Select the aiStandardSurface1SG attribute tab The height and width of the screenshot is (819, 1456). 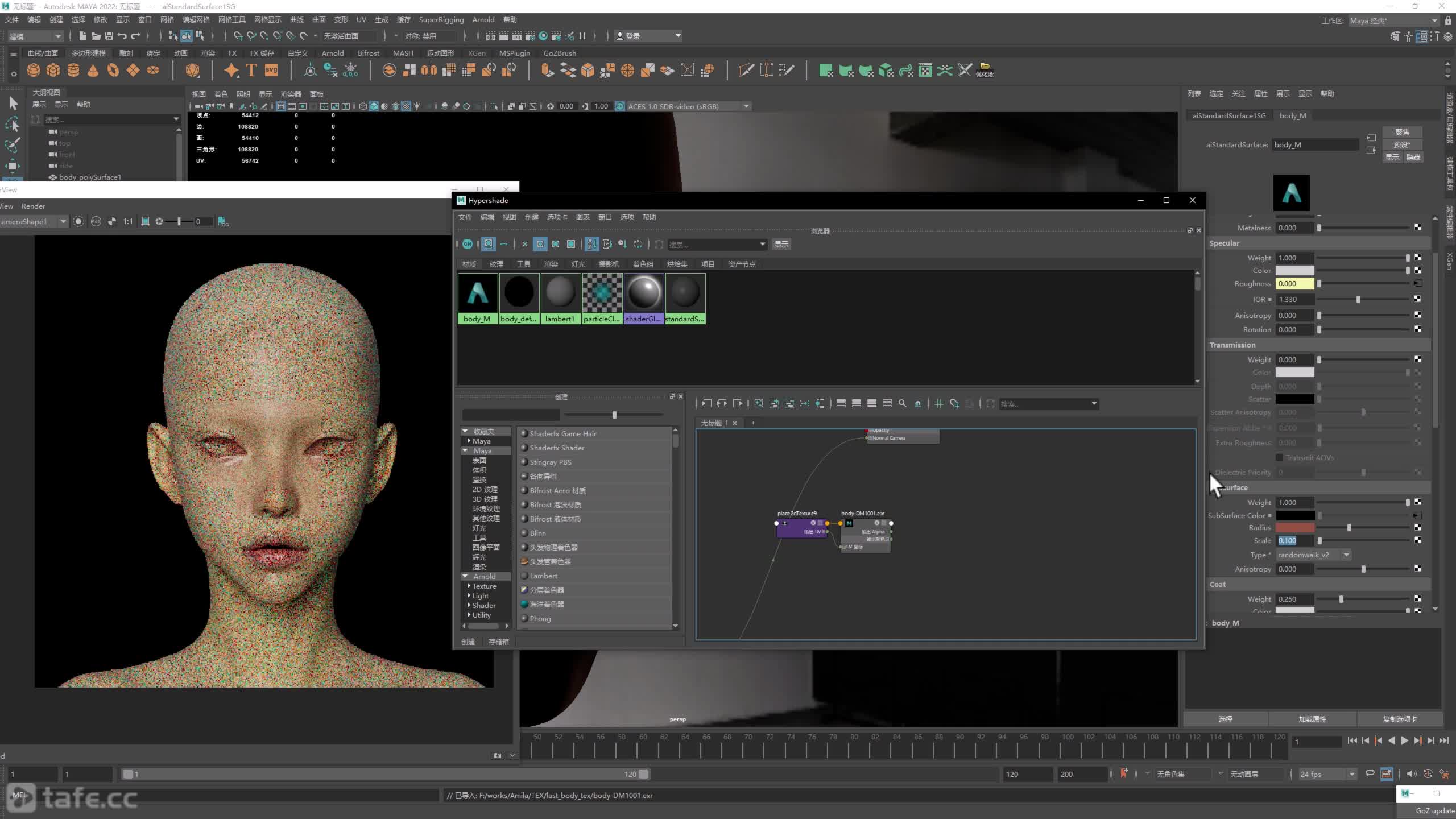pyautogui.click(x=1228, y=115)
